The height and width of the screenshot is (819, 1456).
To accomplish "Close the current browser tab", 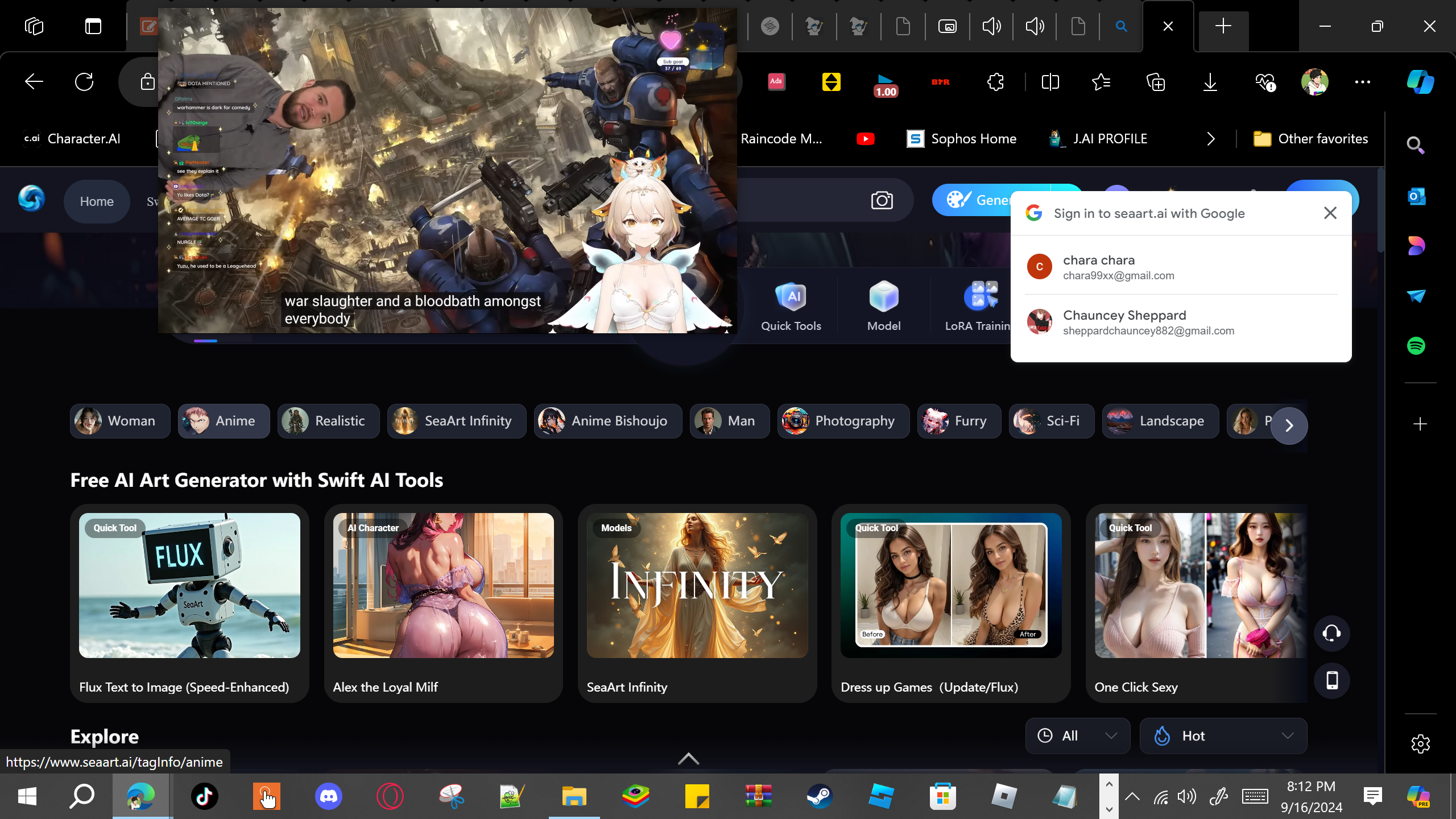I will tap(1168, 26).
